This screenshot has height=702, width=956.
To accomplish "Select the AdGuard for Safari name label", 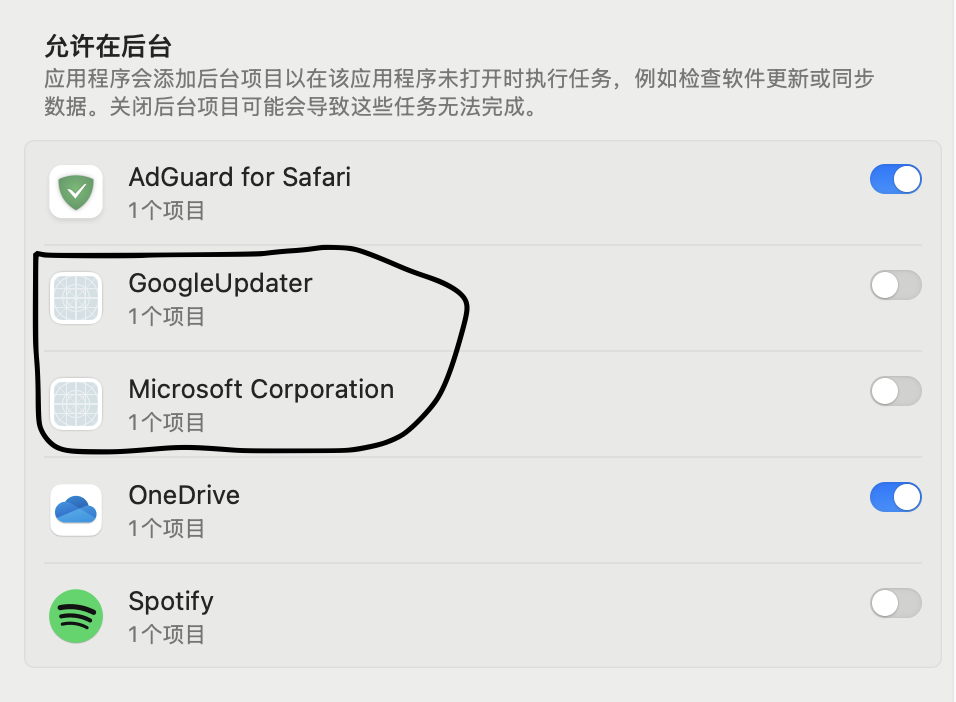I will point(240,178).
